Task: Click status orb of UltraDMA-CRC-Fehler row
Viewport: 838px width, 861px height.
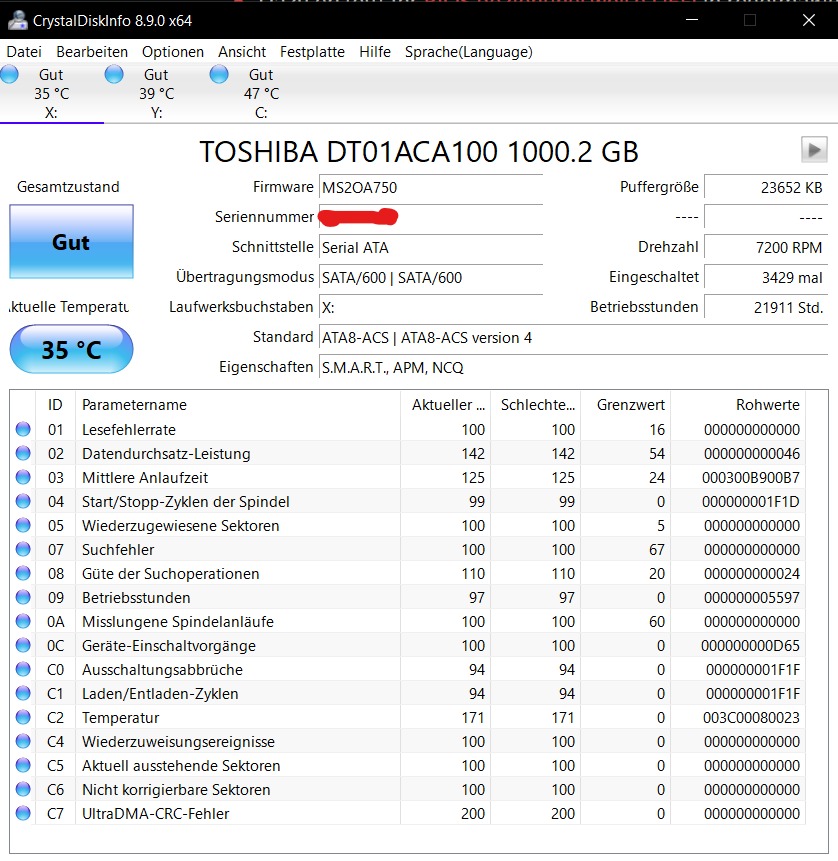Action: coord(23,813)
